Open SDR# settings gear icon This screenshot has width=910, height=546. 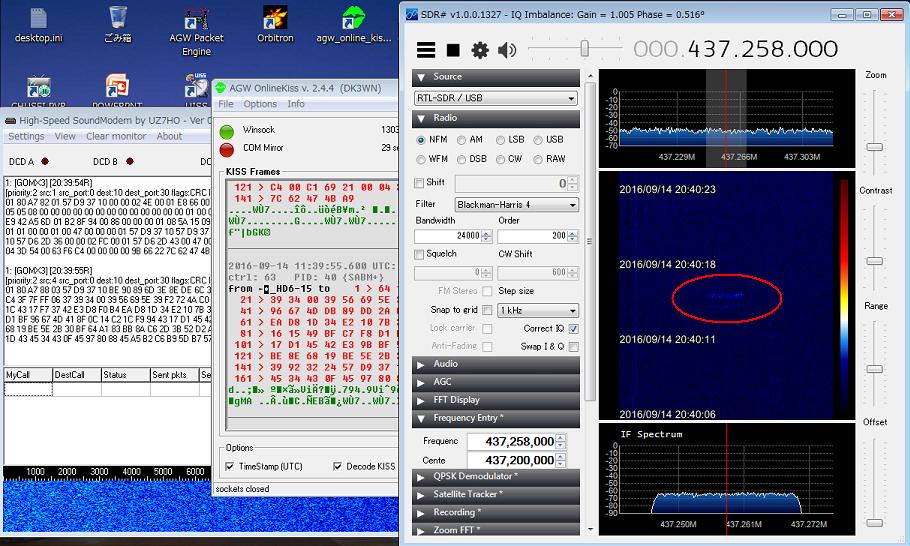pyautogui.click(x=480, y=50)
